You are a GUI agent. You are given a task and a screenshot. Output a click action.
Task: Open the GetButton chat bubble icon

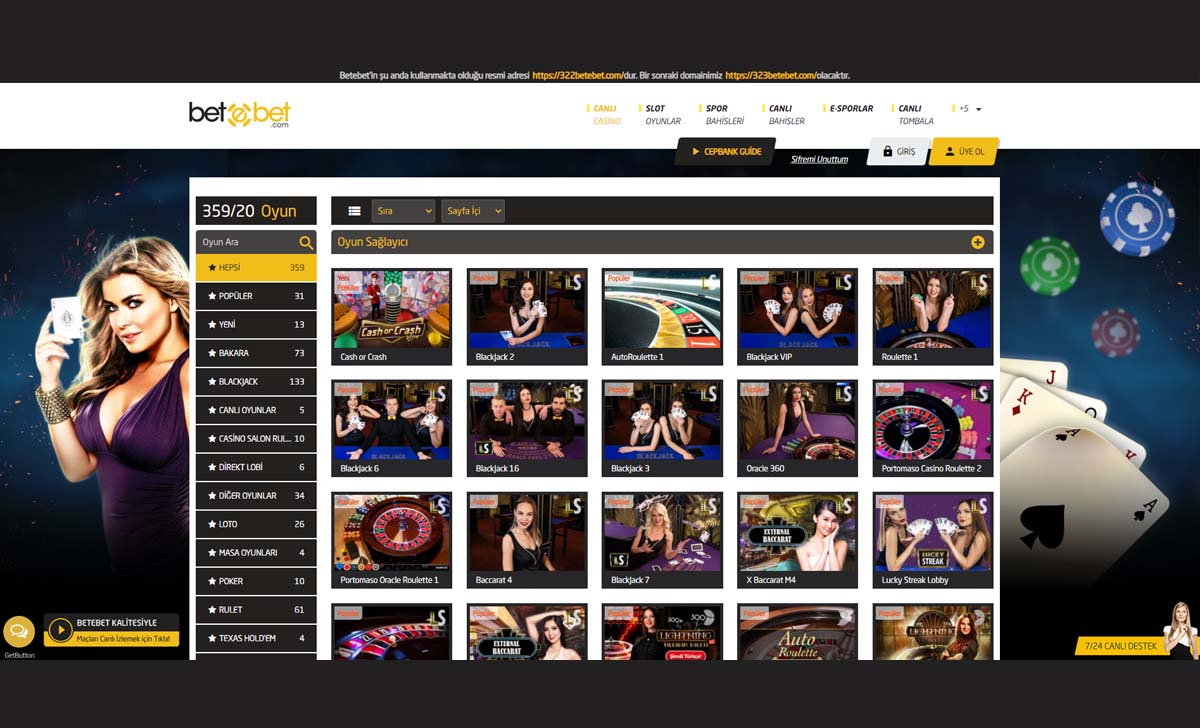pos(19,631)
